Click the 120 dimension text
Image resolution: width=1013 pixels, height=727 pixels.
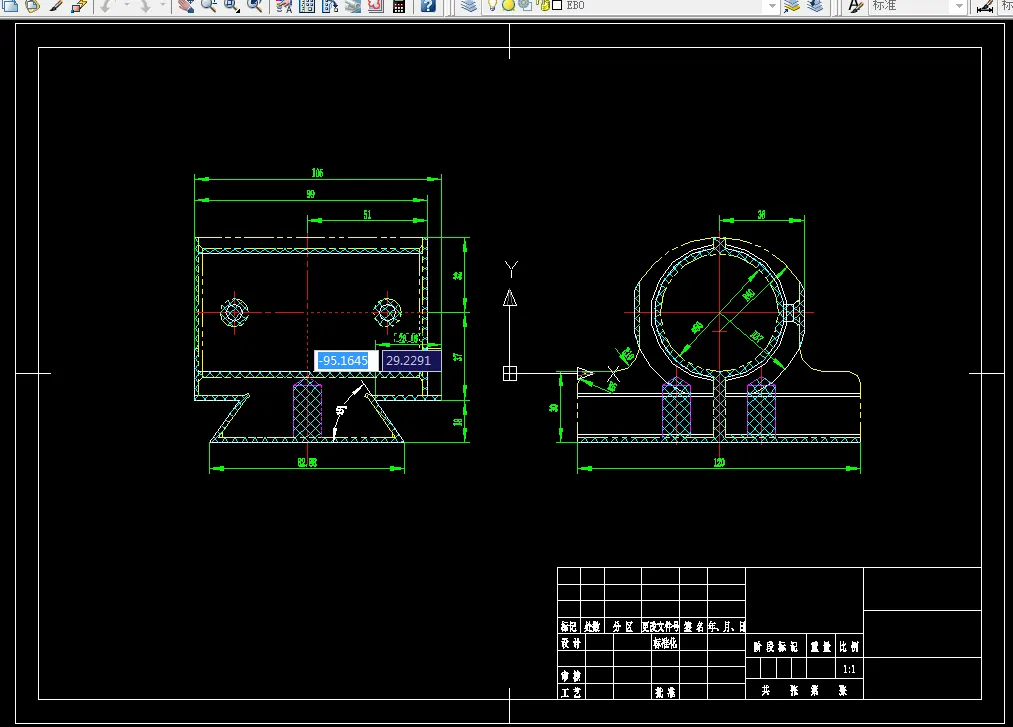719,462
